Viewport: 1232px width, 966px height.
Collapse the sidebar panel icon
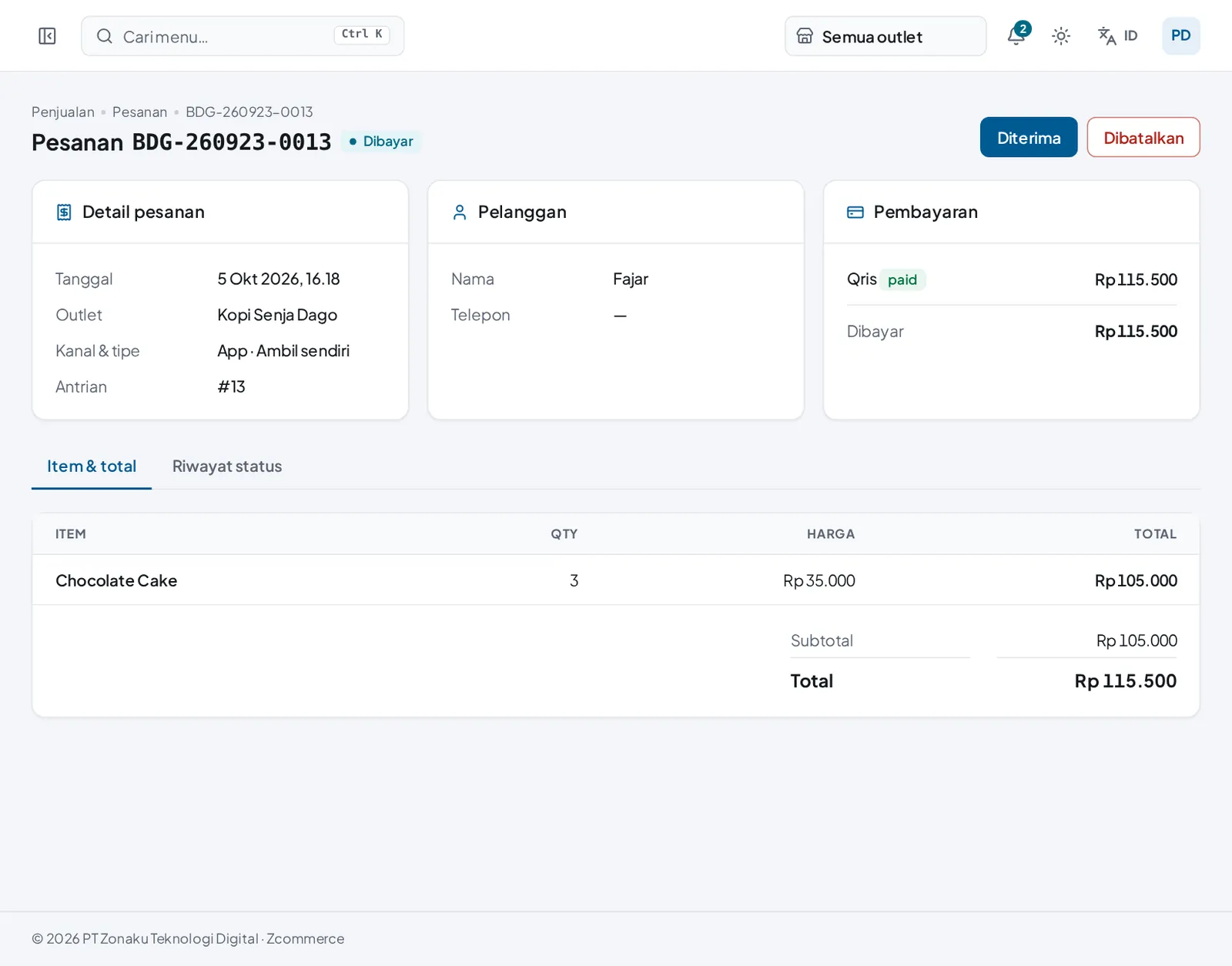coord(47,36)
